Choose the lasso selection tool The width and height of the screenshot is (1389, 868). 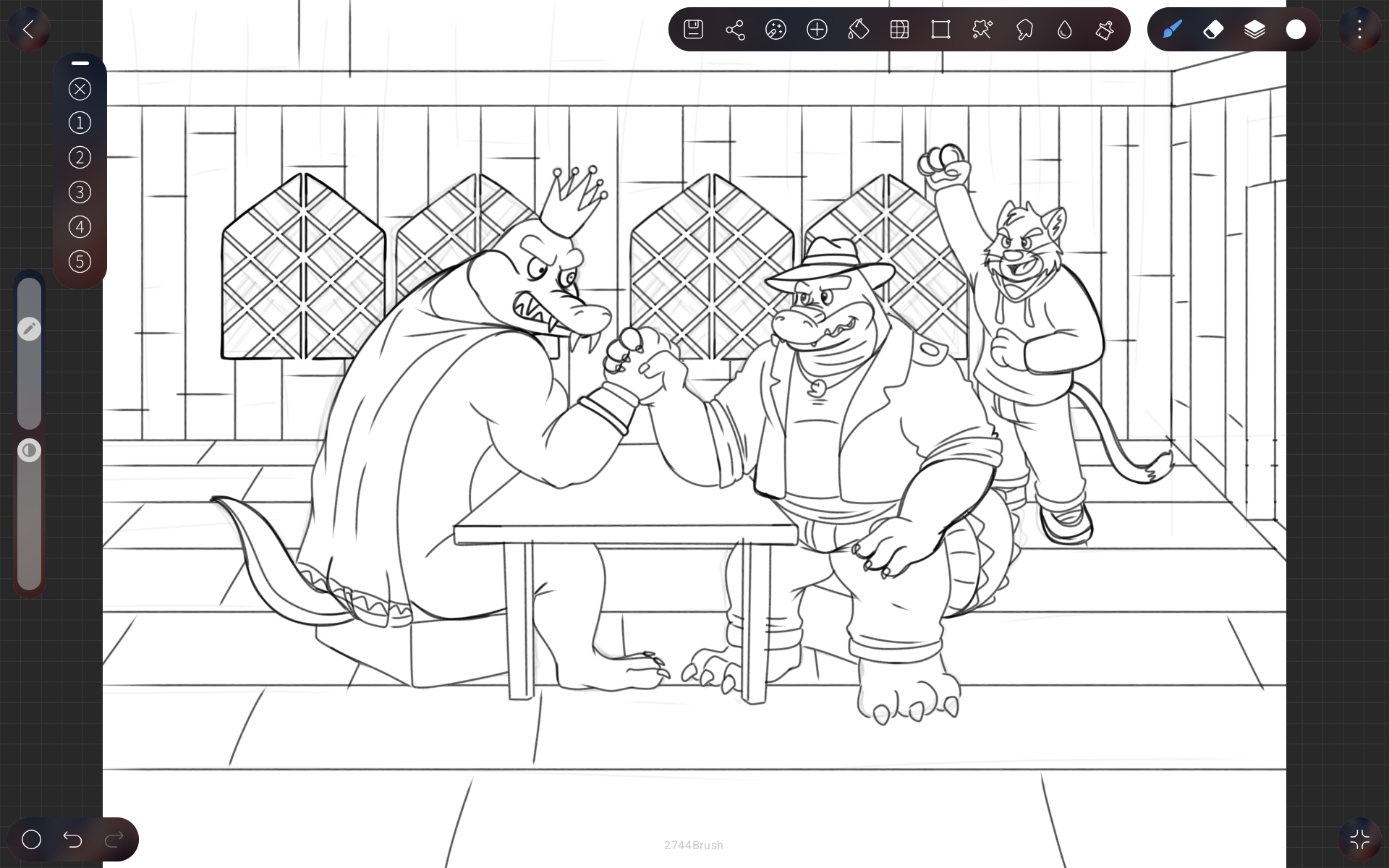click(x=1024, y=30)
